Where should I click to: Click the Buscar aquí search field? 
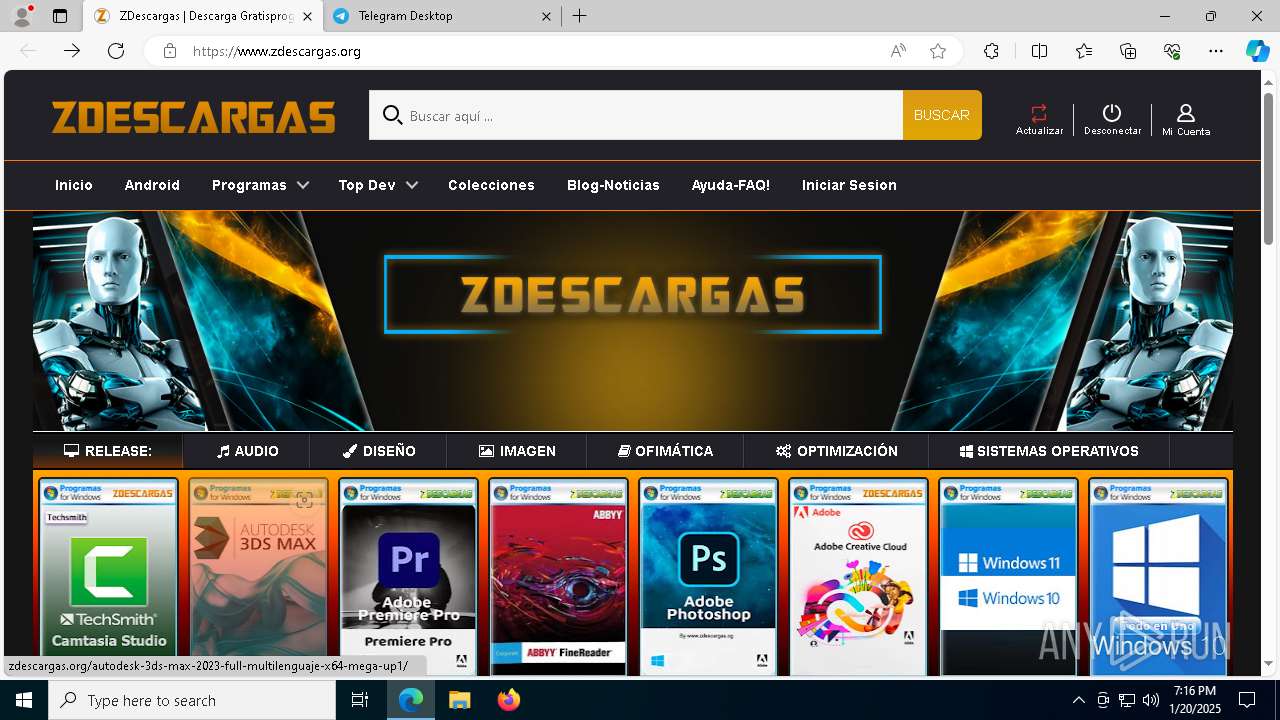[x=636, y=115]
